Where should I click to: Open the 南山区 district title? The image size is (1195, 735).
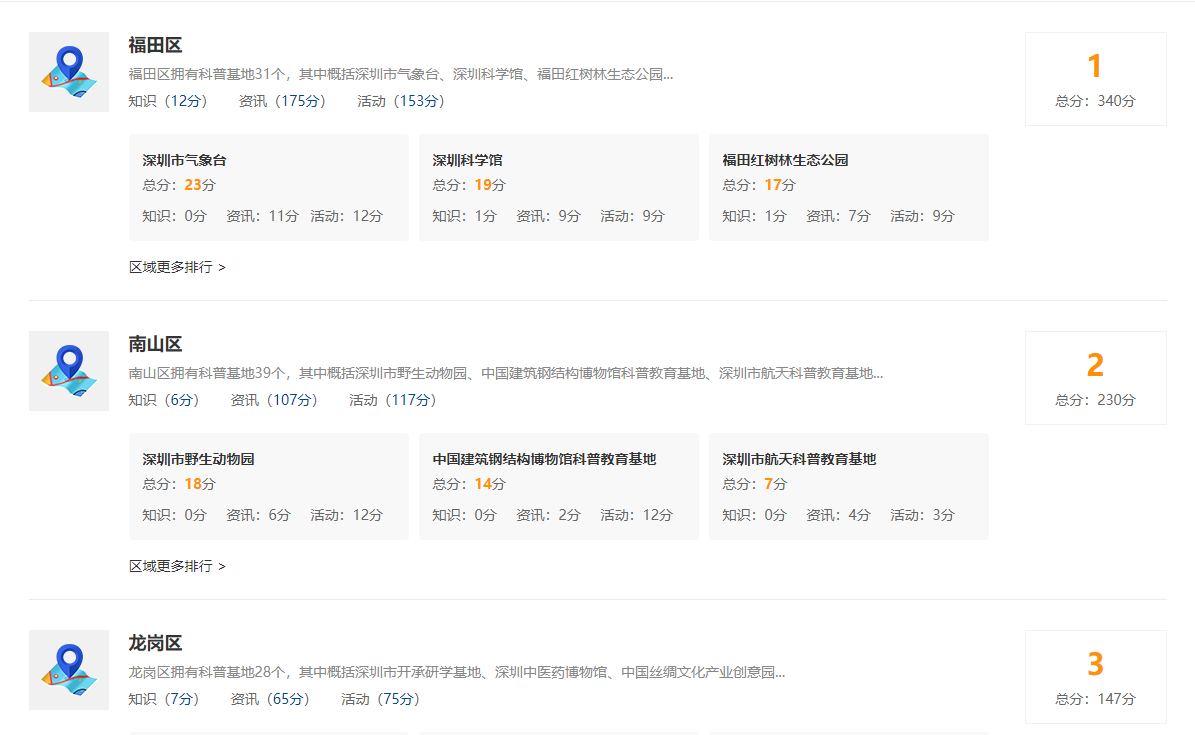[155, 344]
